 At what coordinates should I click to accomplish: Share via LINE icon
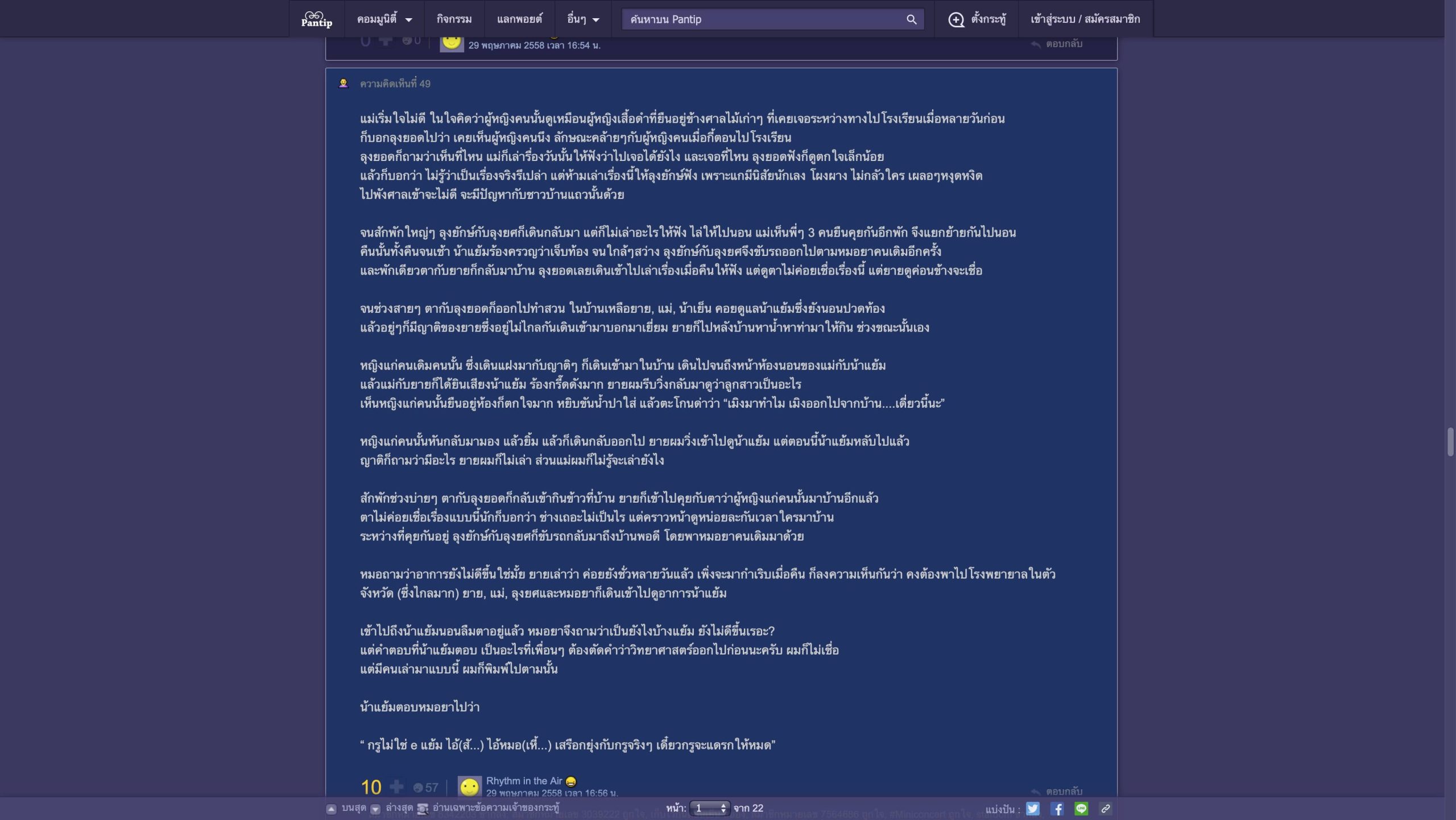pyautogui.click(x=1081, y=808)
